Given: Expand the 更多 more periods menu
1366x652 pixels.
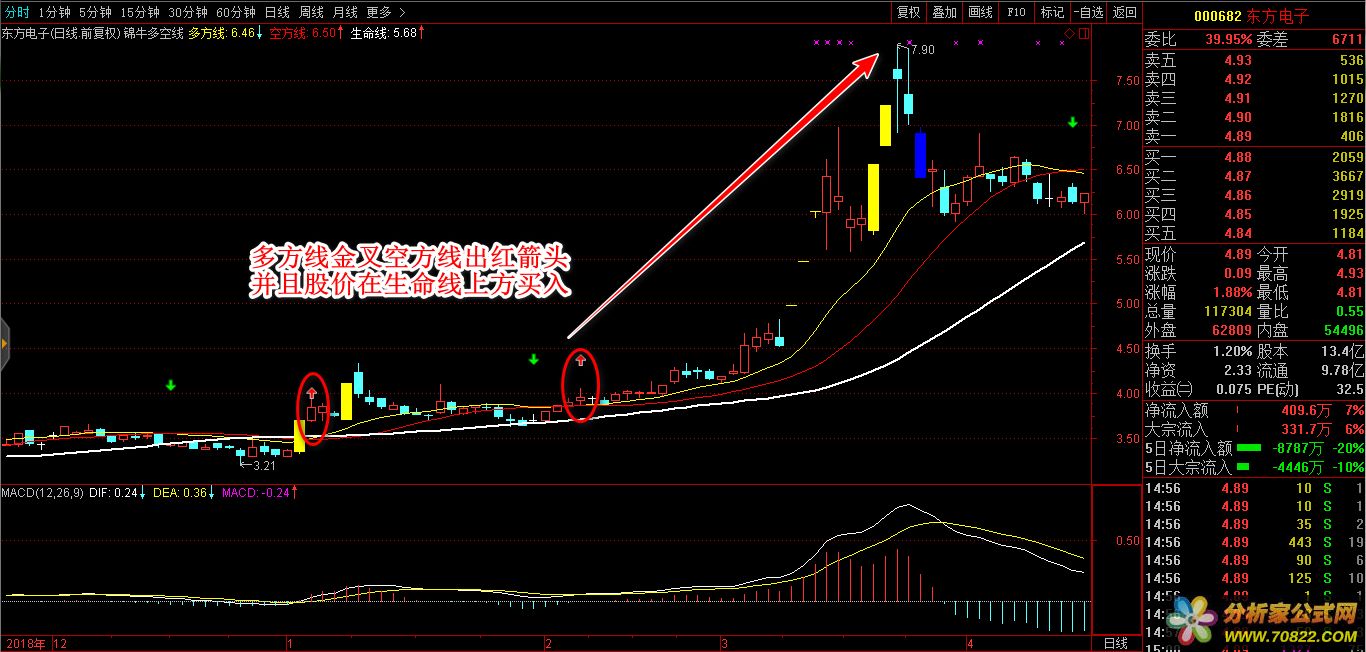Looking at the screenshot, I should tap(386, 12).
